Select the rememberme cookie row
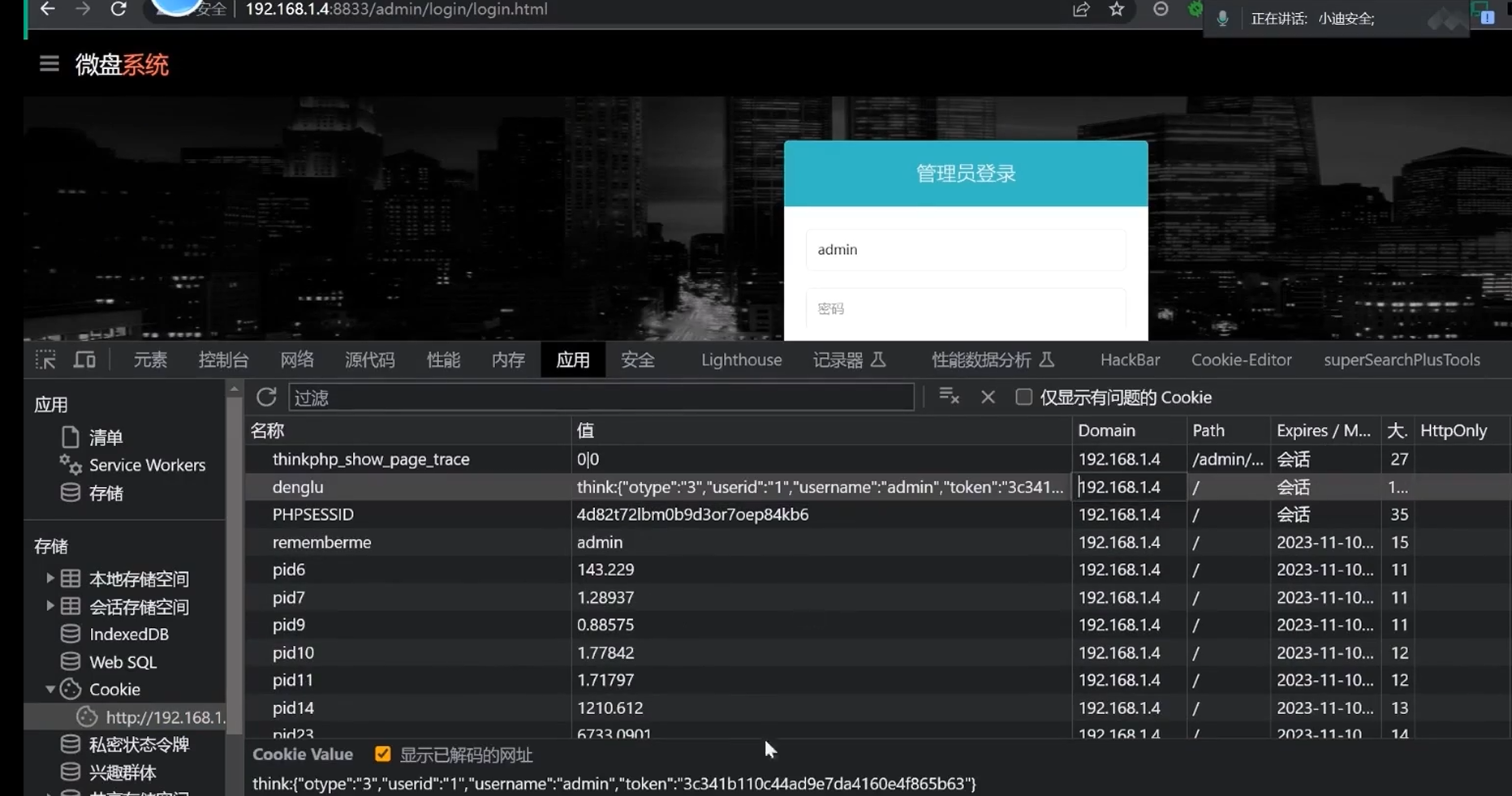Image resolution: width=1512 pixels, height=796 pixels. [877, 542]
